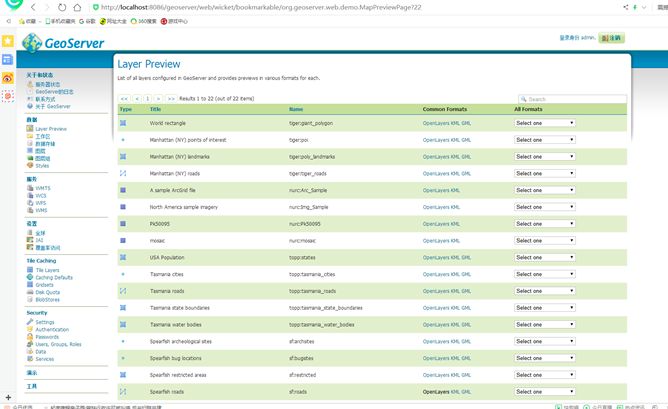The height and width of the screenshot is (409, 668).
Task: Open Select one dropdown for topp:states
Action: coord(544,257)
